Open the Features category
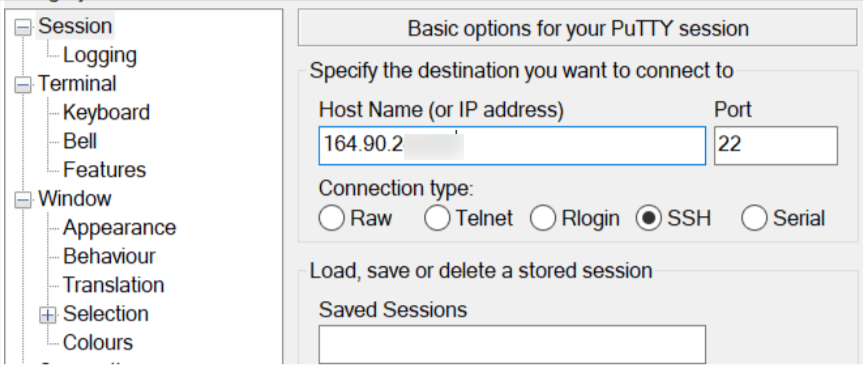Viewport: 863px width, 371px height. (105, 170)
